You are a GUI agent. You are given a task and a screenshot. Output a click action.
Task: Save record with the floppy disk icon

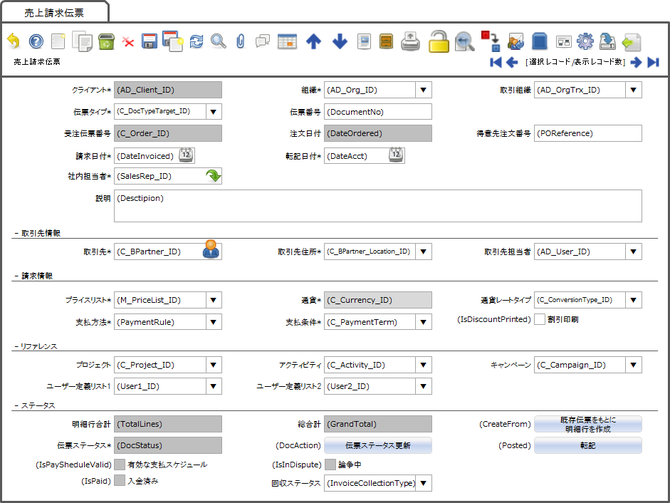point(149,41)
